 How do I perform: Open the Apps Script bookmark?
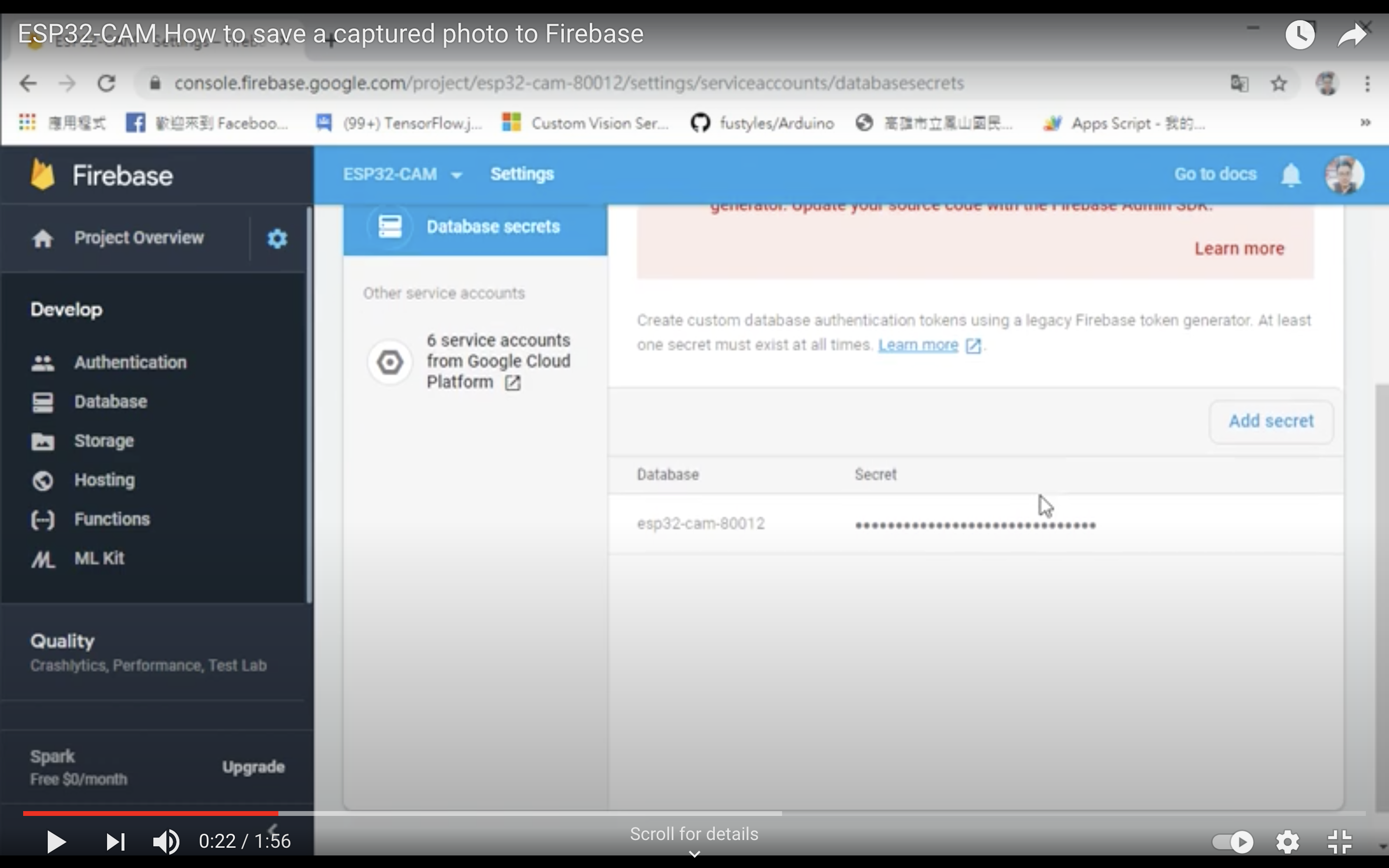coord(1124,123)
